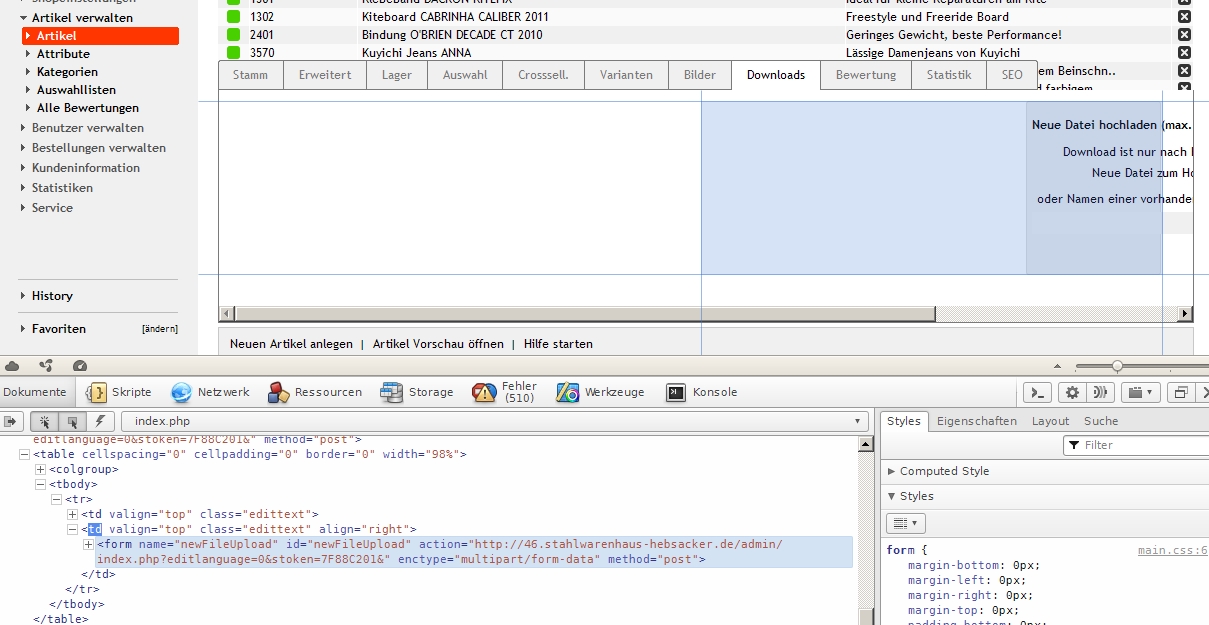Toggle the highlight selected element button
The width and height of the screenshot is (1209, 625).
coord(73,421)
